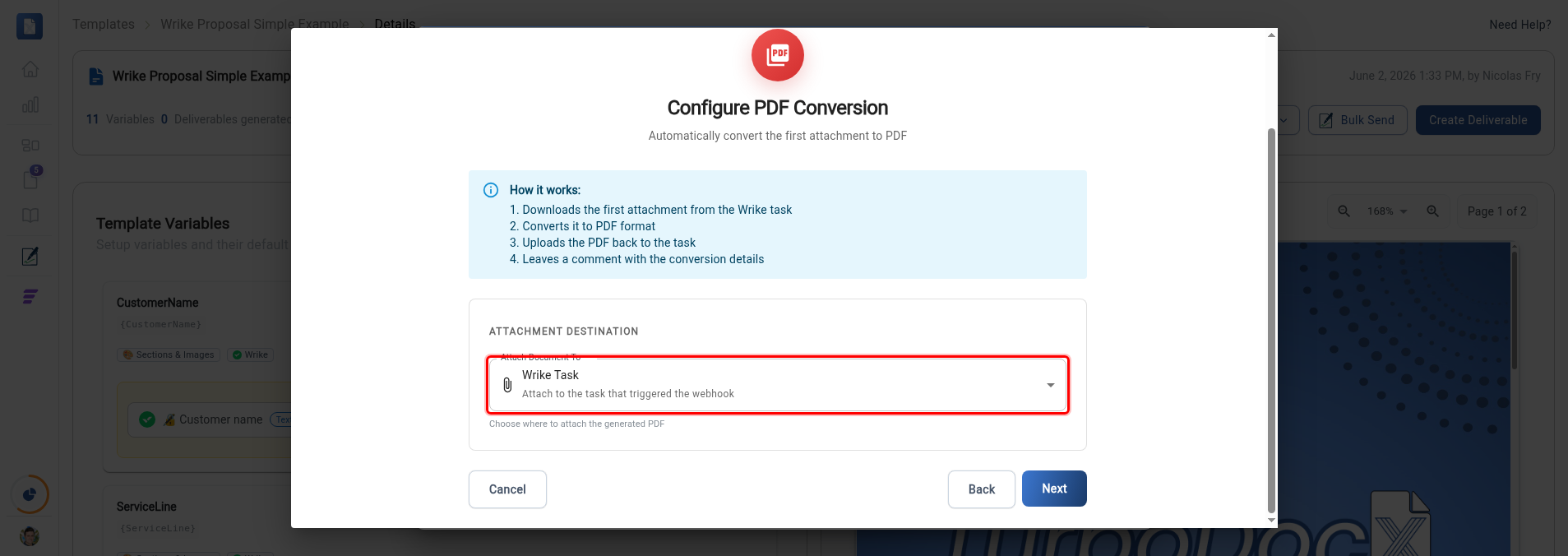Click the Next button
Viewport: 1568px width, 556px height.
pos(1054,489)
